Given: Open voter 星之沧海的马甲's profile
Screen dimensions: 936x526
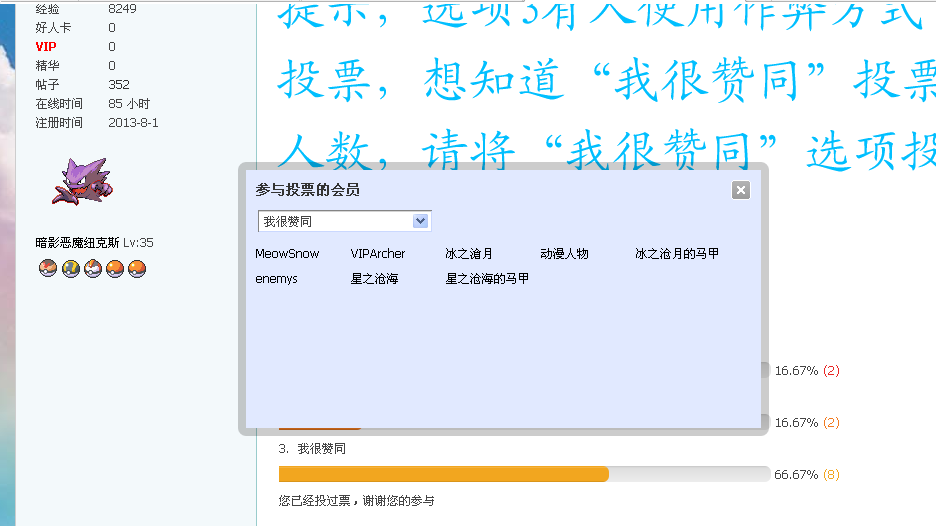Looking at the screenshot, I should coord(487,279).
